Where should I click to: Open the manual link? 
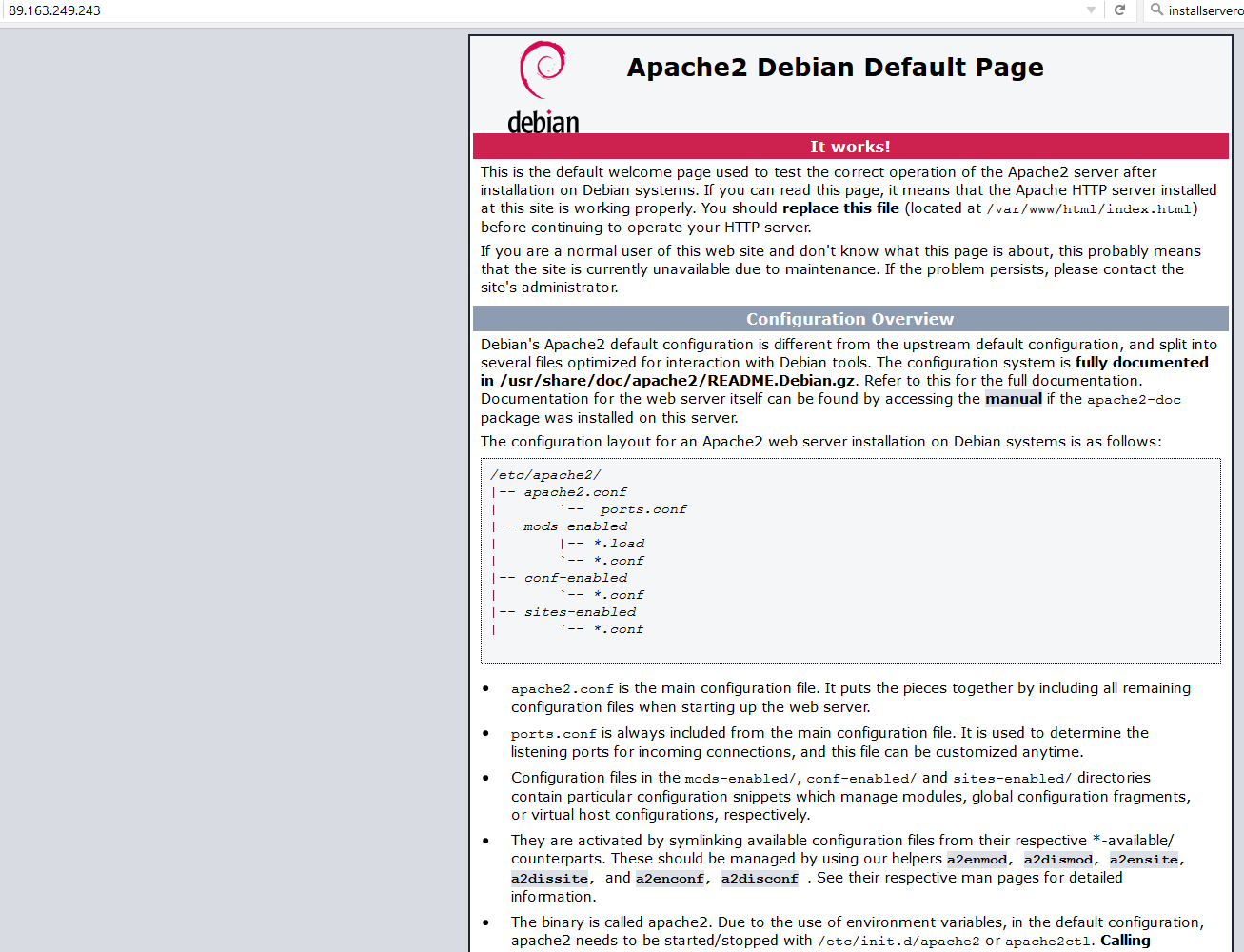click(1014, 399)
